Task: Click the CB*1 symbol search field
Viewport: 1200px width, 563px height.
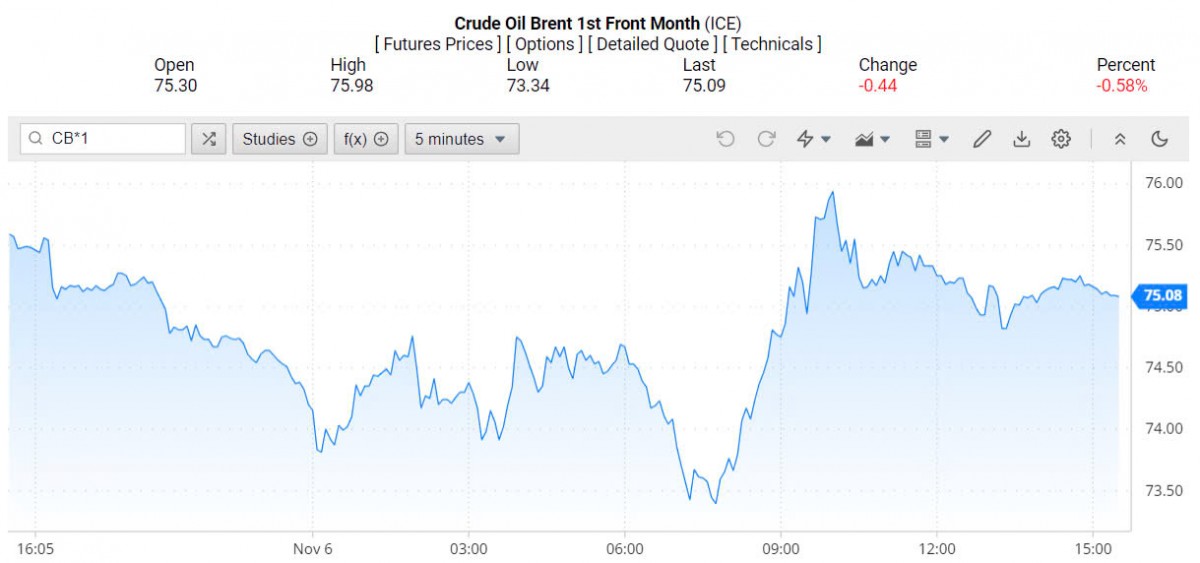Action: point(112,139)
